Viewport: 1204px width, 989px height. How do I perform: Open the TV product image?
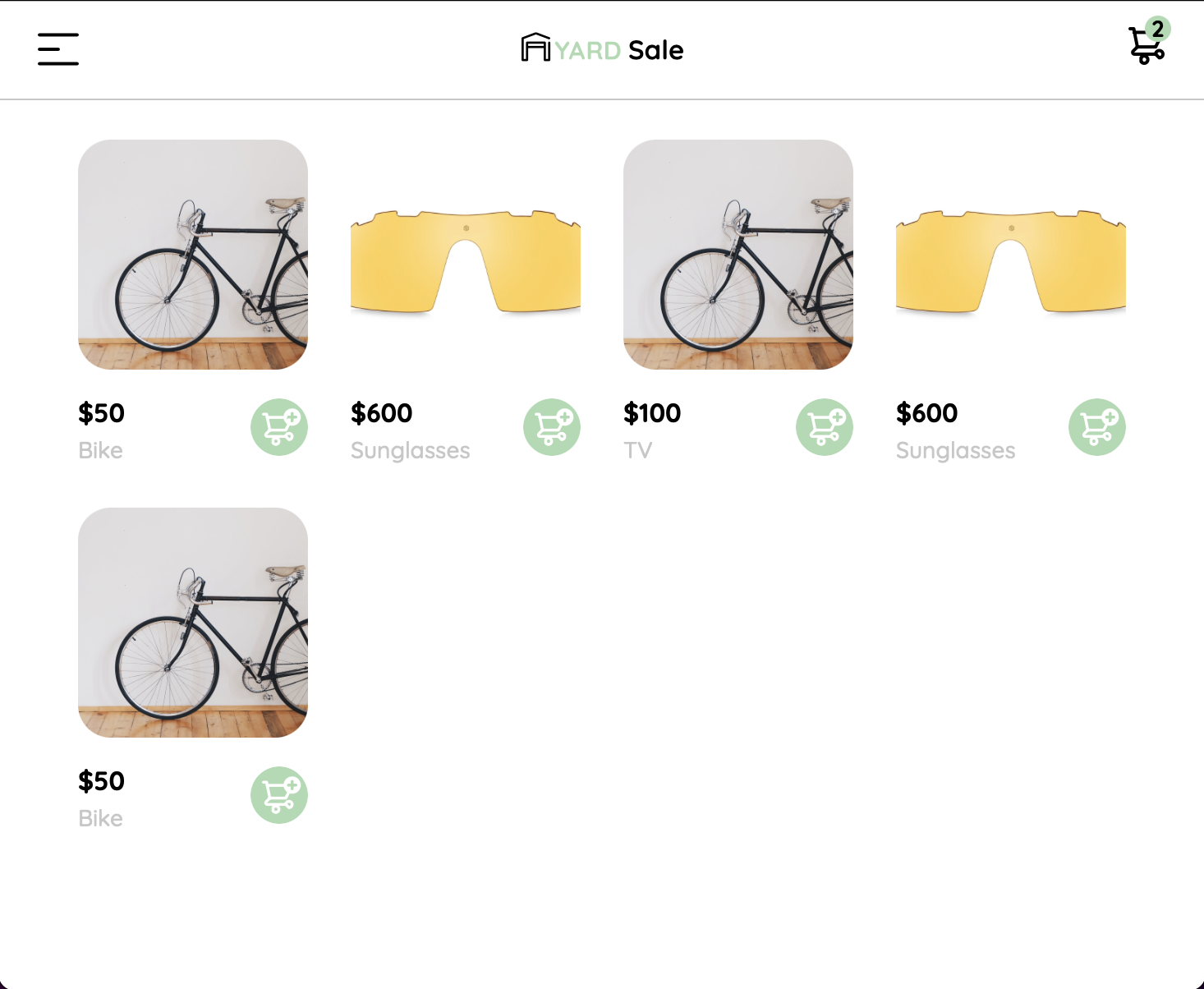click(739, 255)
